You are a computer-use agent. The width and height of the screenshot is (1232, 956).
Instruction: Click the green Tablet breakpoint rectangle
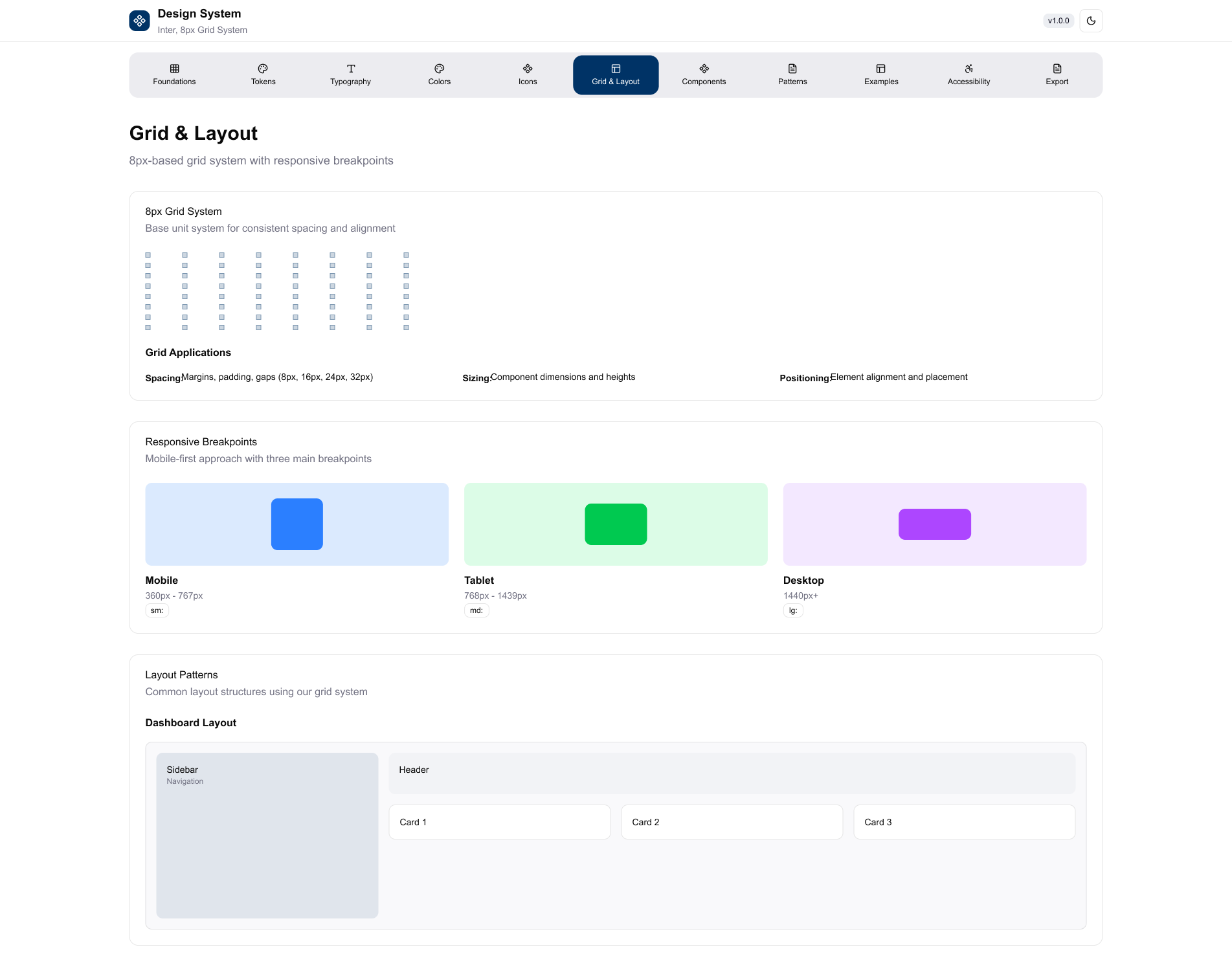click(x=616, y=524)
